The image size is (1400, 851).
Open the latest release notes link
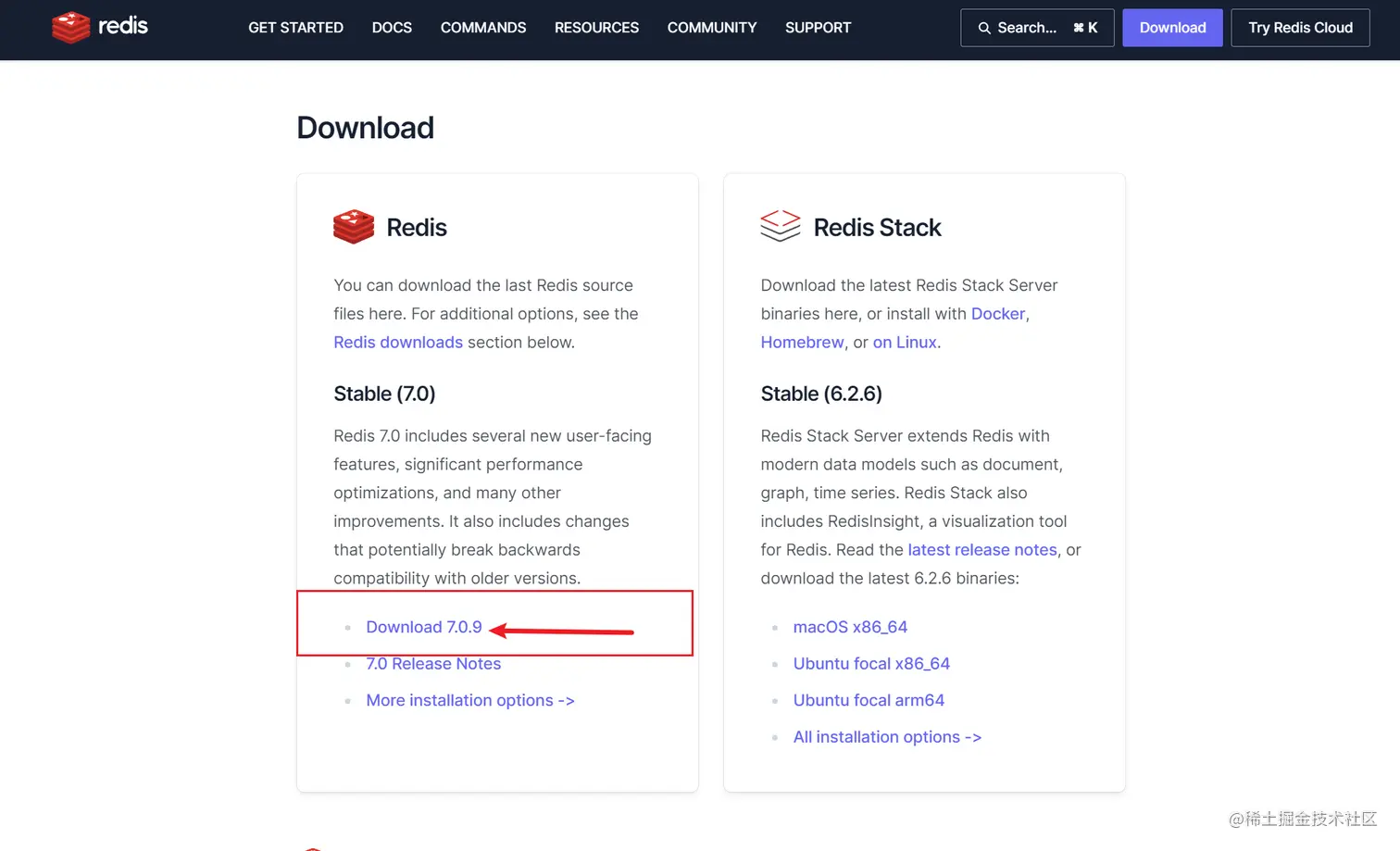(x=982, y=550)
